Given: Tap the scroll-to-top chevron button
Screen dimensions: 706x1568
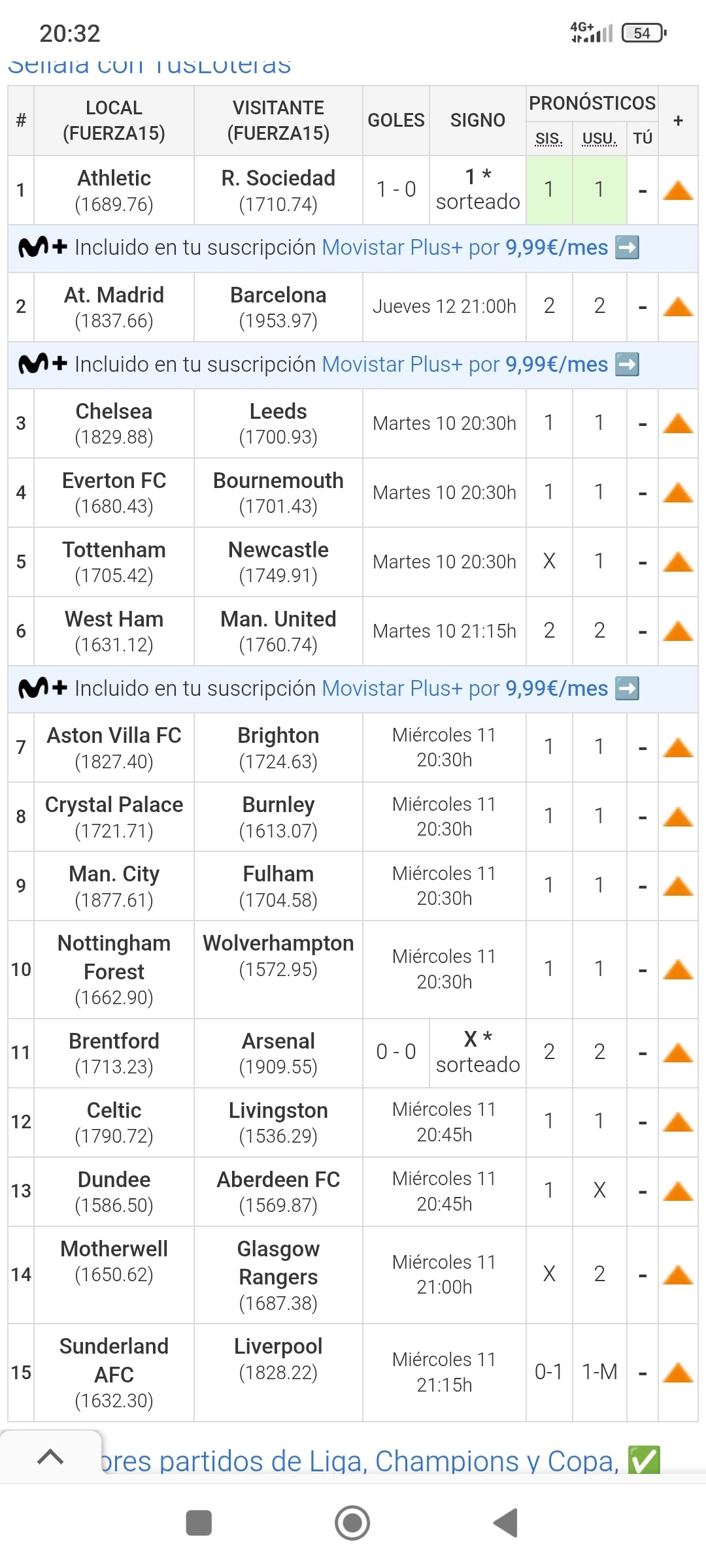Looking at the screenshot, I should (x=50, y=1456).
